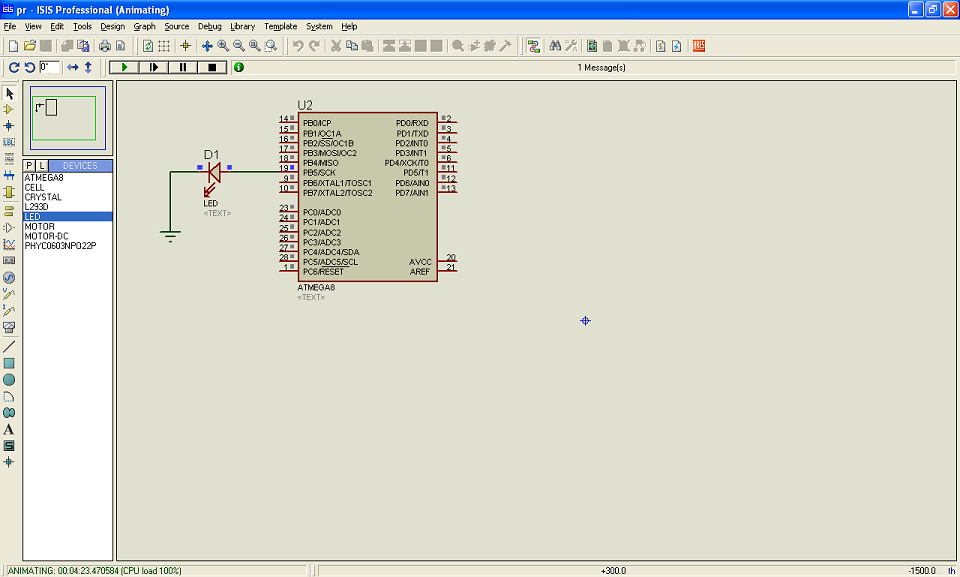Image resolution: width=960 pixels, height=577 pixels.
Task: Open the Library menu
Action: (x=242, y=26)
